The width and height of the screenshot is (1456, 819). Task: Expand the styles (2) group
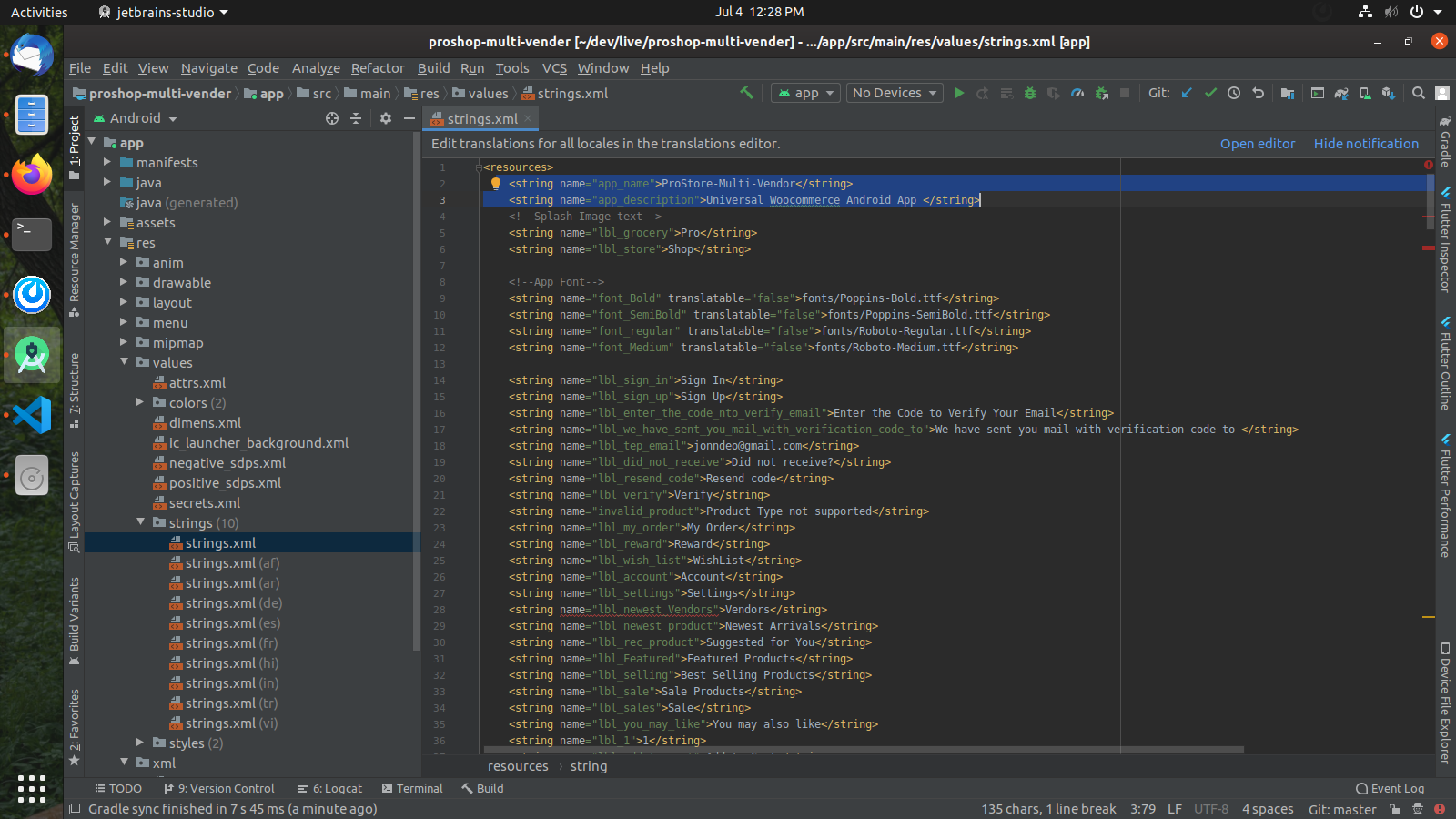click(x=140, y=743)
